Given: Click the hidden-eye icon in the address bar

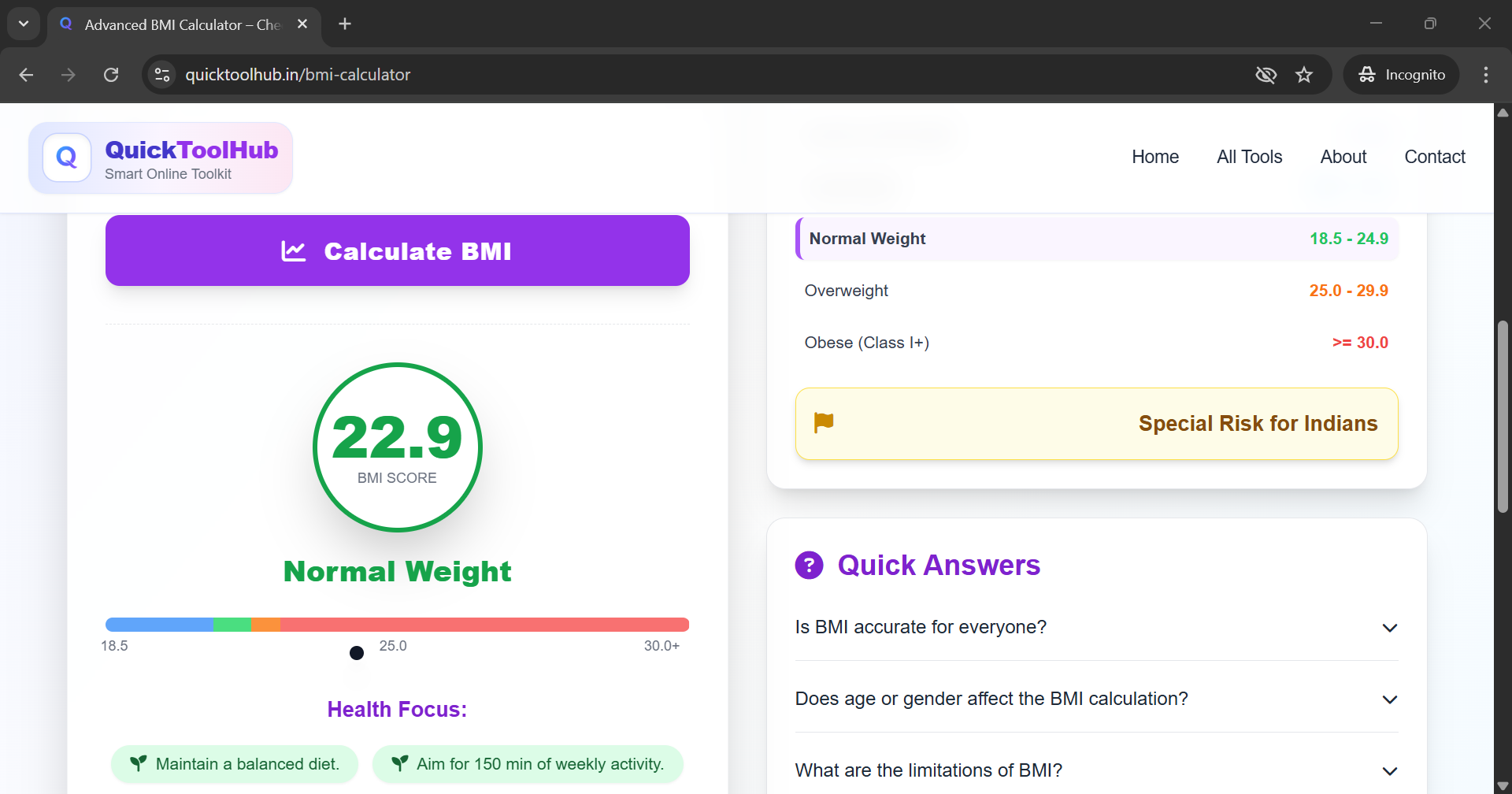Looking at the screenshot, I should [1266, 74].
